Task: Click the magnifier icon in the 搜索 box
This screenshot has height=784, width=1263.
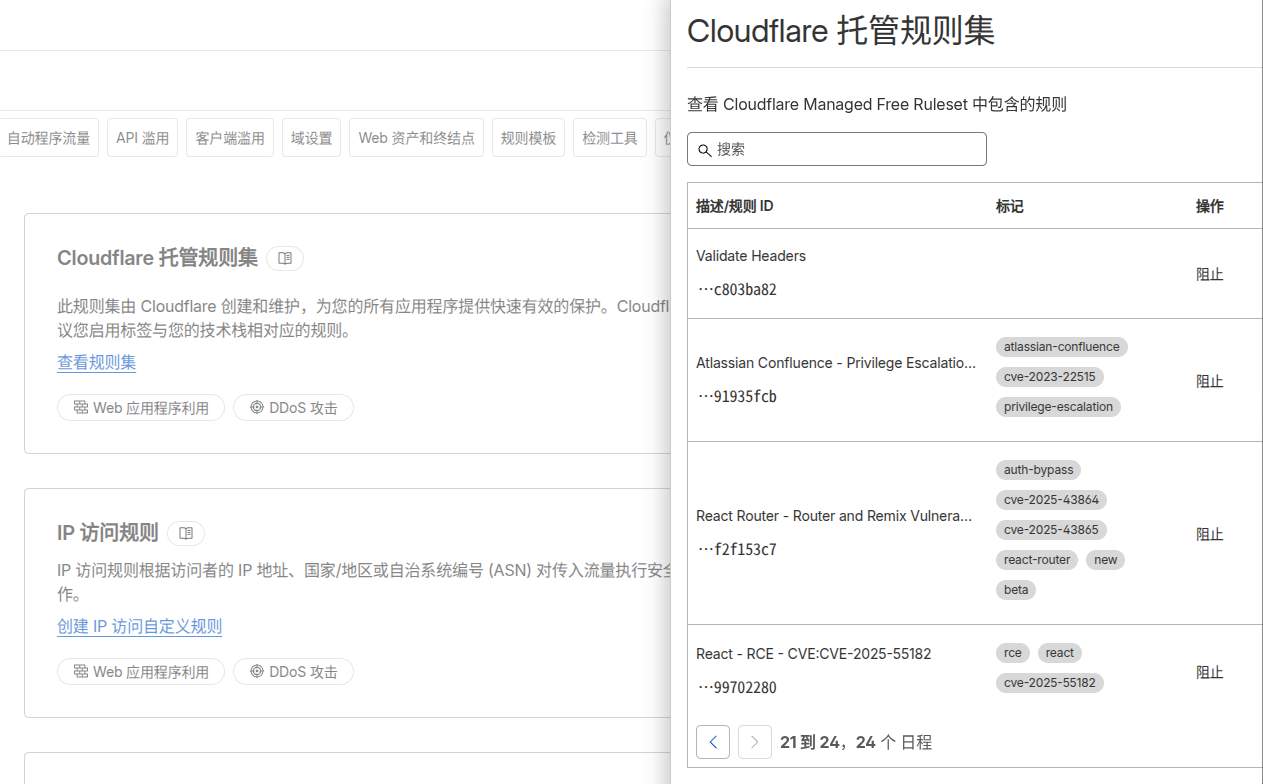Action: pyautogui.click(x=704, y=148)
